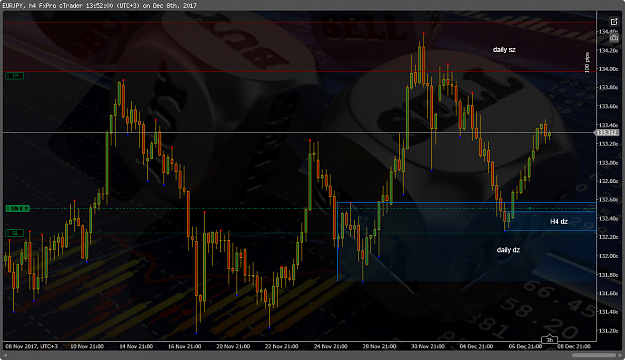This screenshot has height=360, width=625.
Task: Click the left scroll arrow on the horizontal scrollbar
Action: click(x=5, y=355)
